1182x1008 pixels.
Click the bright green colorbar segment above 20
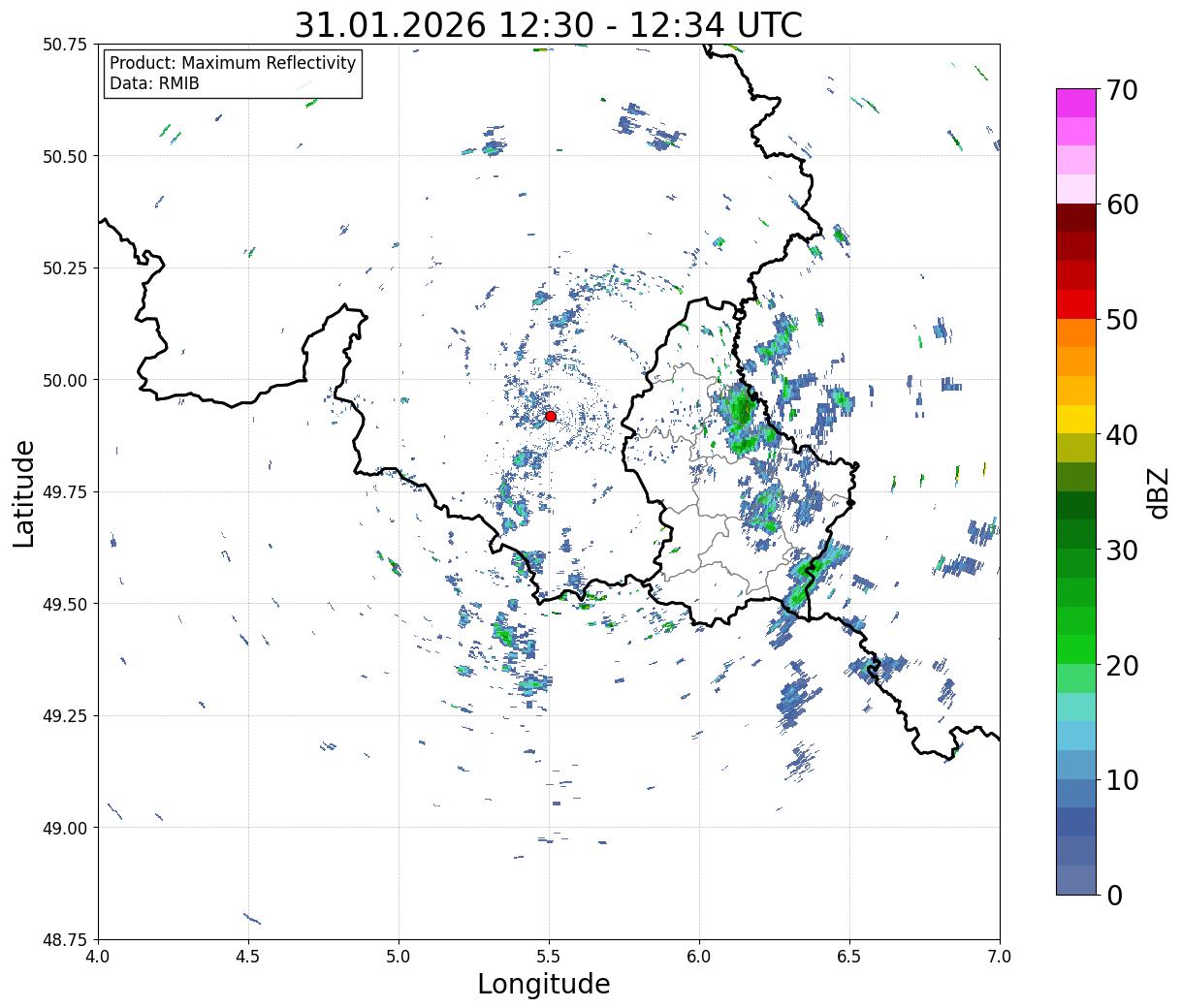coord(1076,649)
